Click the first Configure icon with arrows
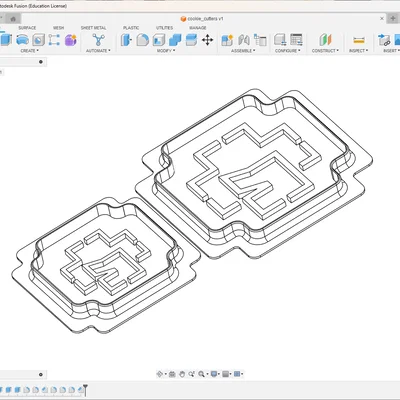Image resolution: width=400 pixels, height=400 pixels. (x=280, y=40)
